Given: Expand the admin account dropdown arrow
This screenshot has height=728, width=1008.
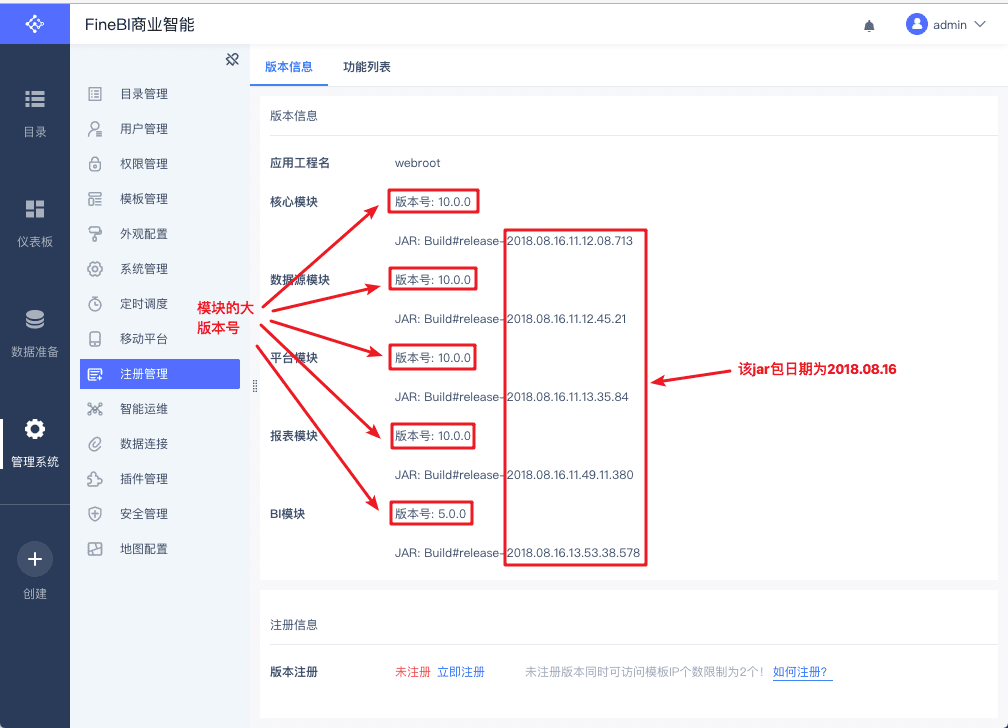Looking at the screenshot, I should pyautogui.click(x=980, y=24).
